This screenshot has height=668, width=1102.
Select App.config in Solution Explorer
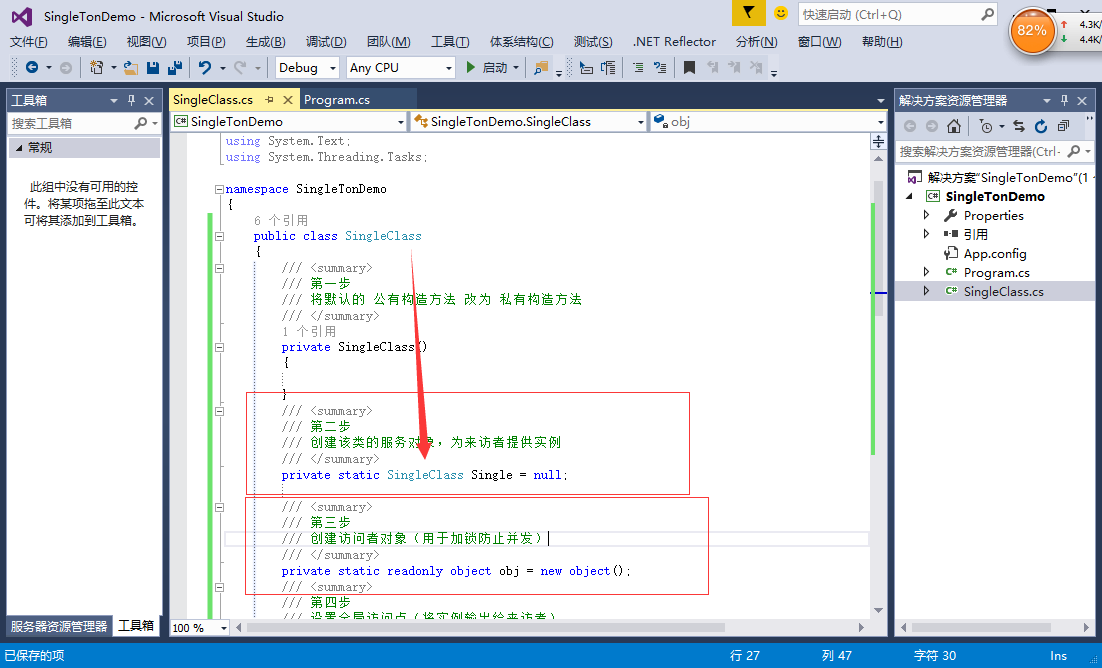(995, 253)
